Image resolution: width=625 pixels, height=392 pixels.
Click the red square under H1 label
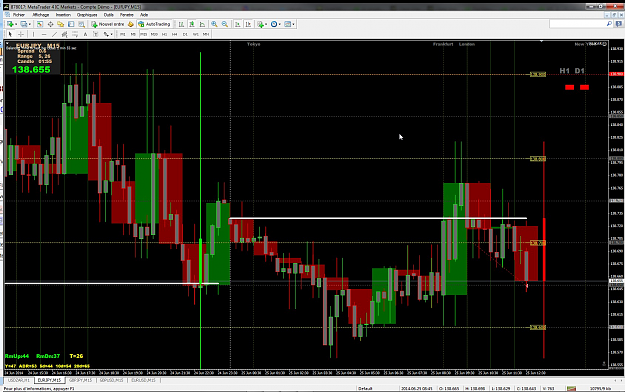(570, 87)
